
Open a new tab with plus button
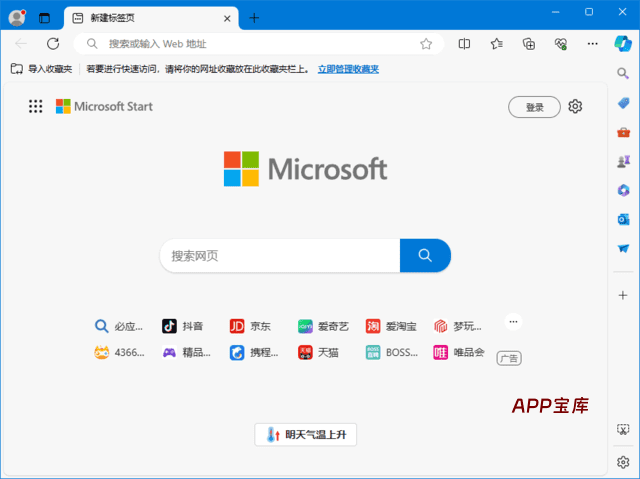(x=254, y=18)
